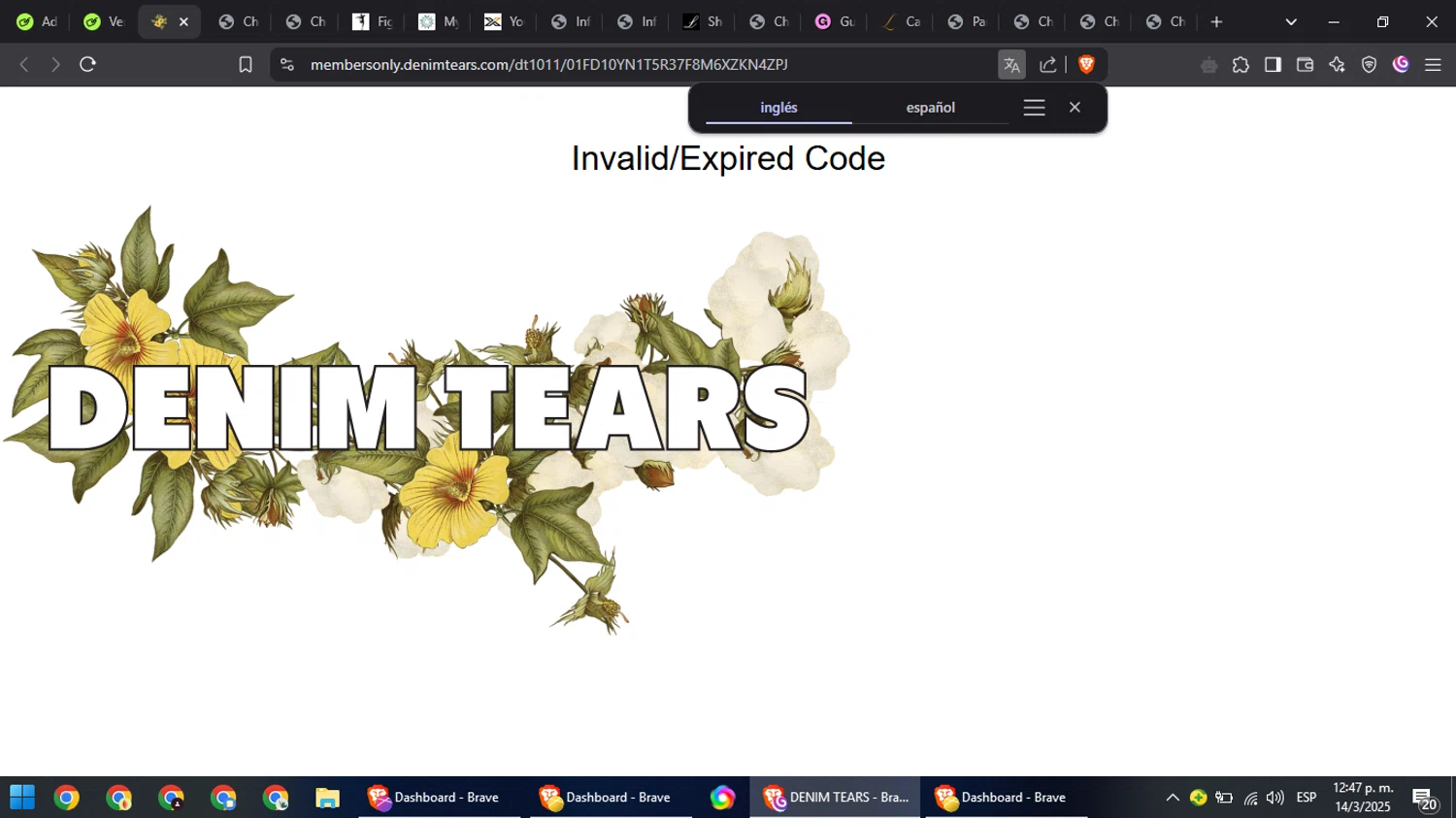
Task: Open the Brave VPN shield icon
Action: [1369, 65]
